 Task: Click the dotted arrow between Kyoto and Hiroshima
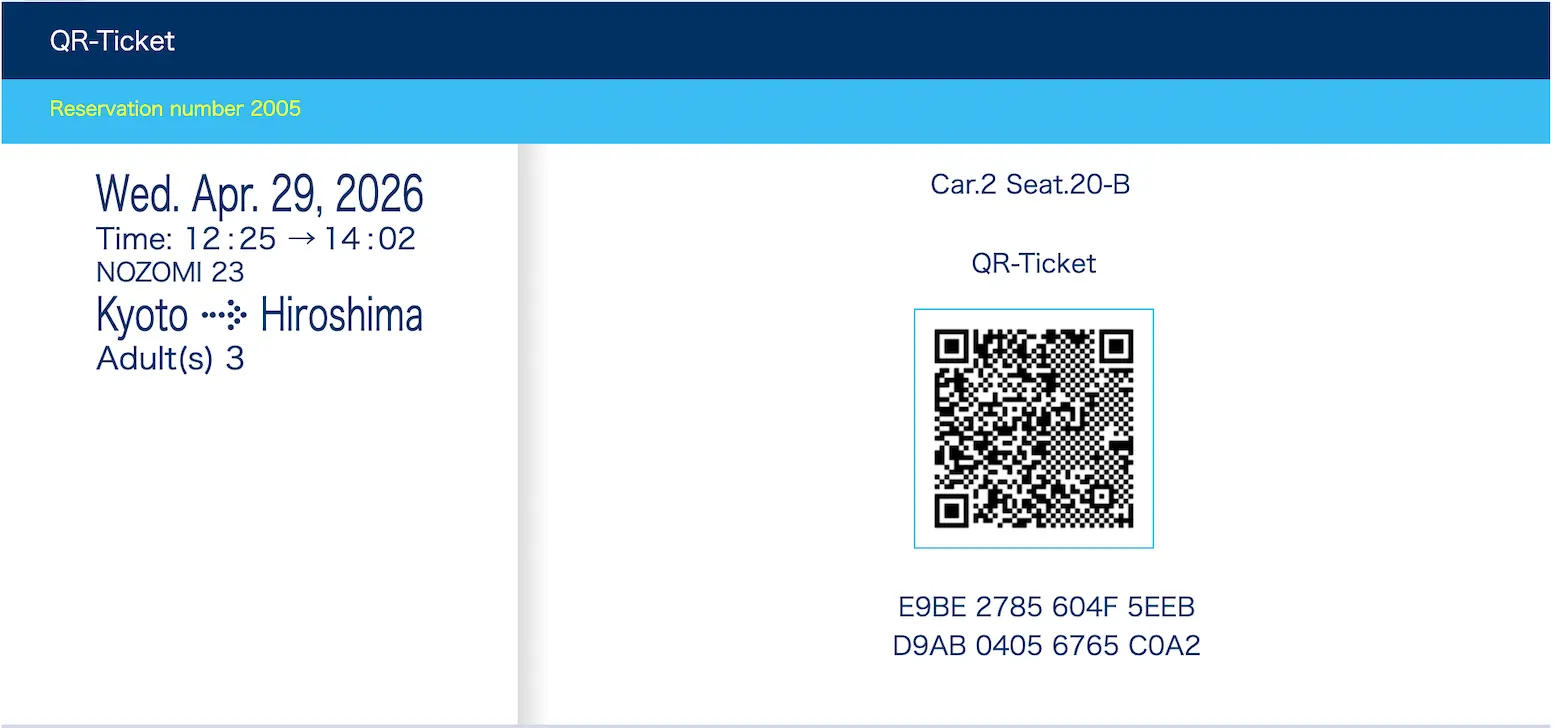[224, 317]
